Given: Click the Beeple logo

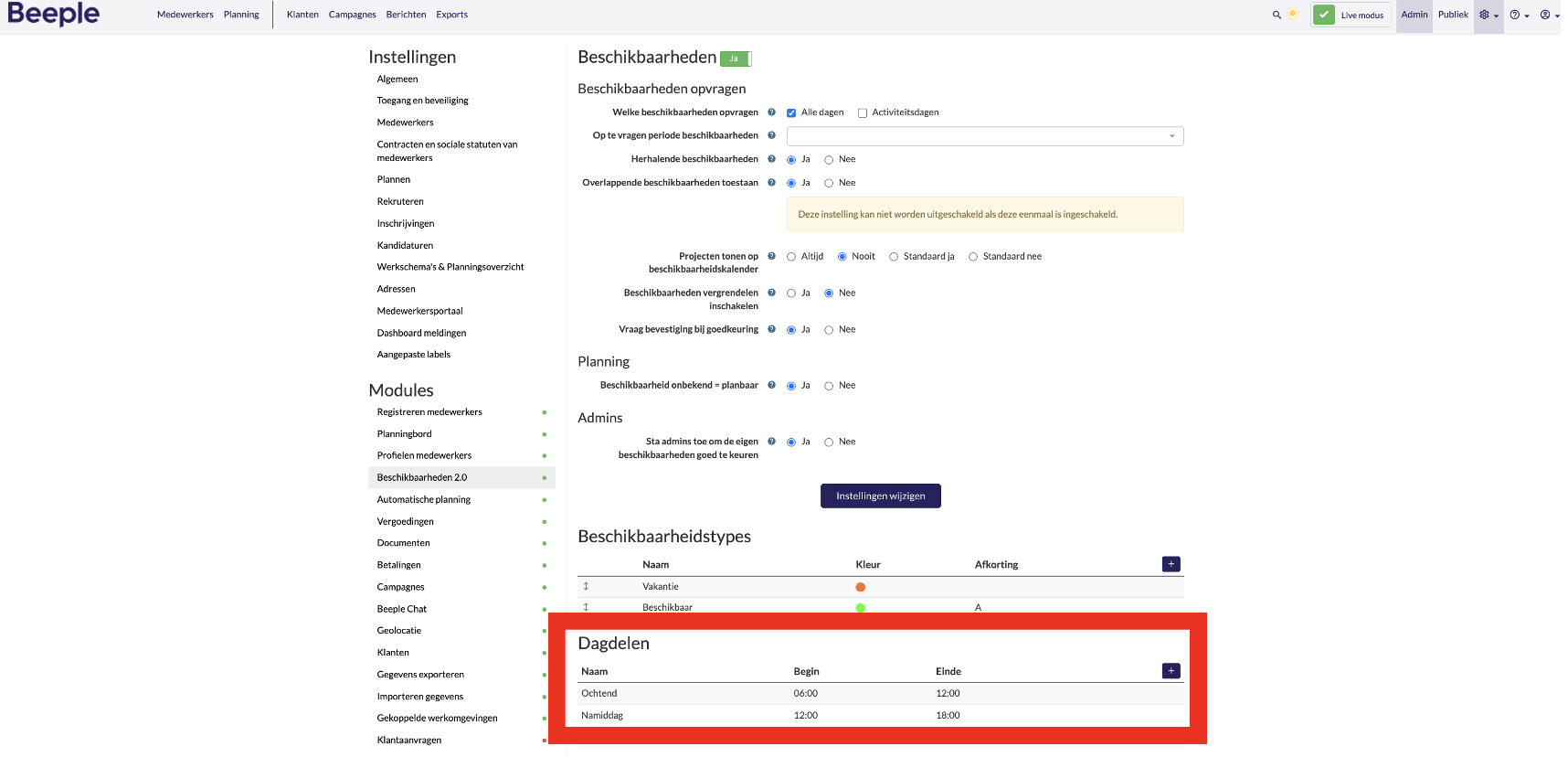Looking at the screenshot, I should pyautogui.click(x=54, y=14).
